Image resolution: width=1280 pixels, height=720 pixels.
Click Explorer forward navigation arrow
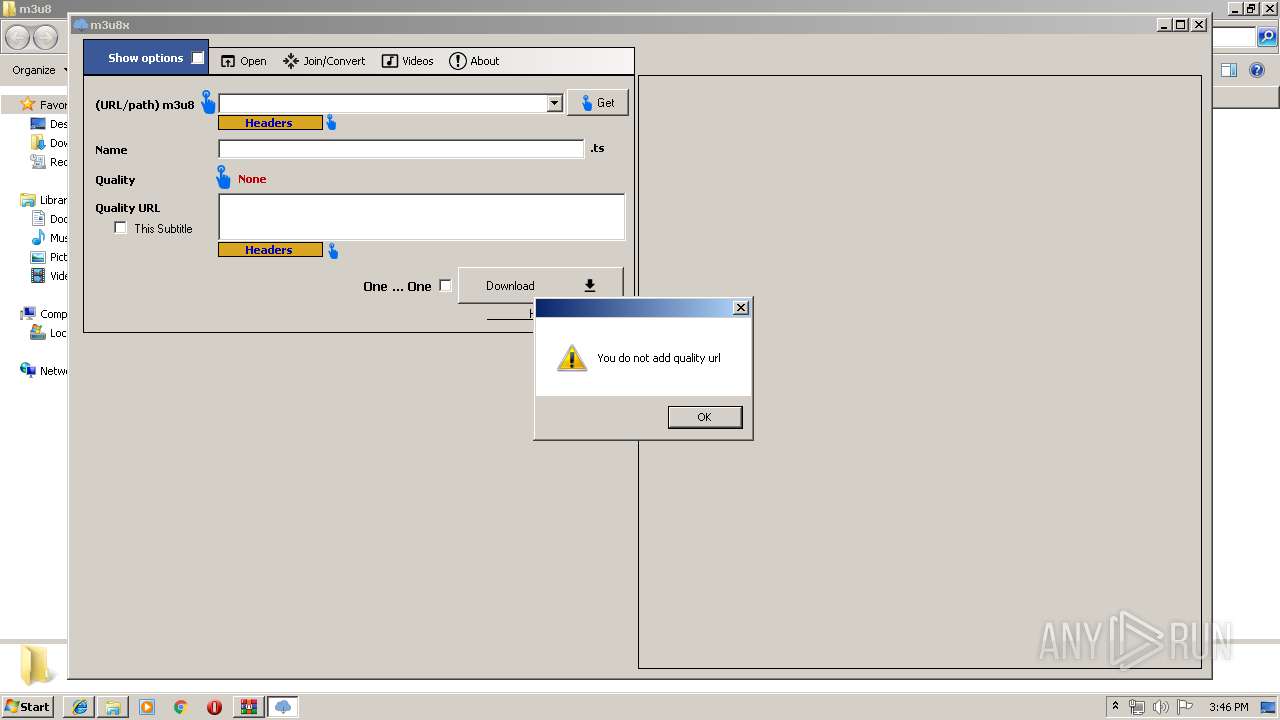pos(46,38)
